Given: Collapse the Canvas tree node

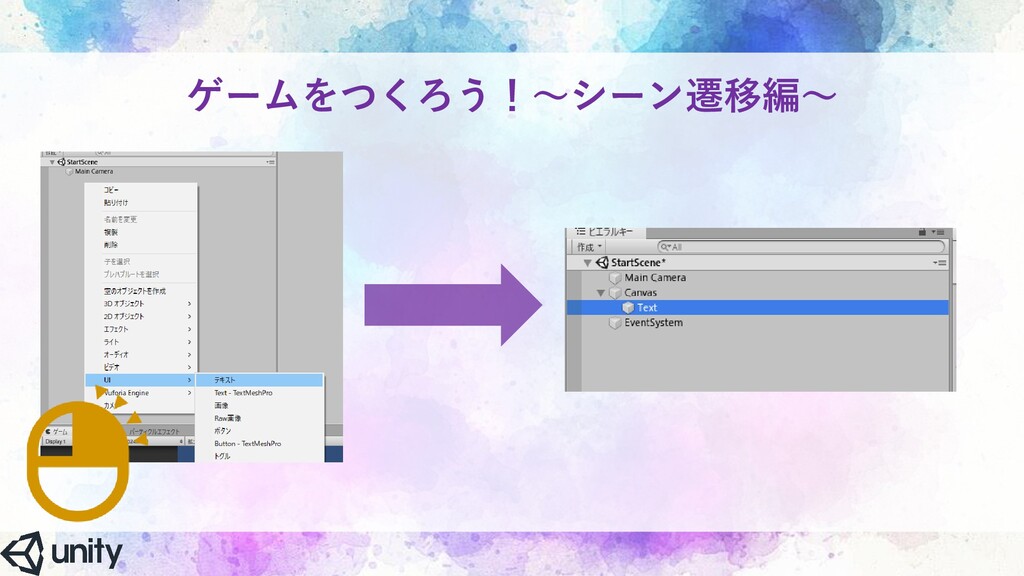Looking at the screenshot, I should [601, 293].
